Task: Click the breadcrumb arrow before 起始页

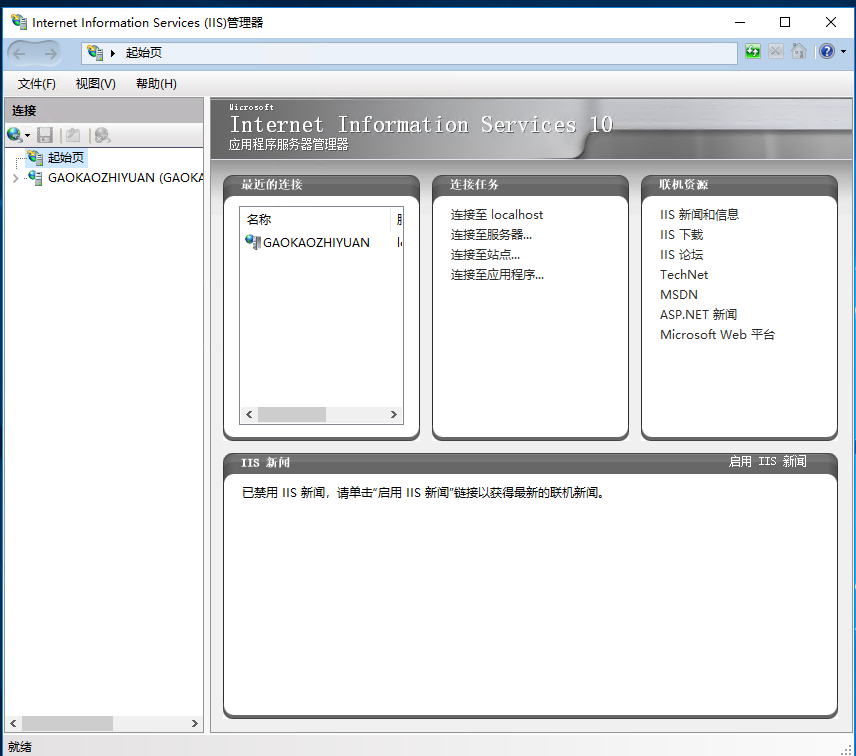Action: (113, 53)
